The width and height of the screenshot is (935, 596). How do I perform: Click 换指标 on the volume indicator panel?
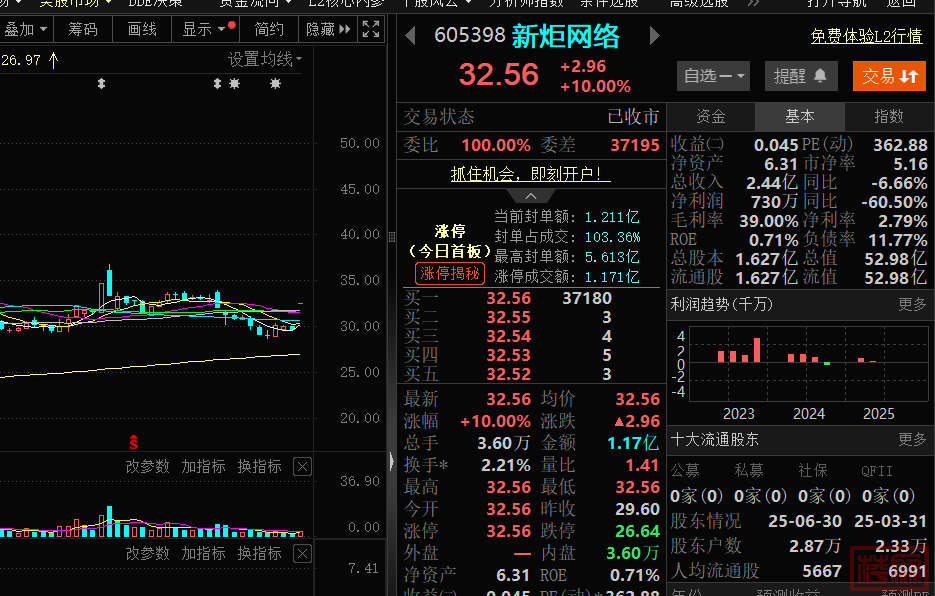(259, 467)
